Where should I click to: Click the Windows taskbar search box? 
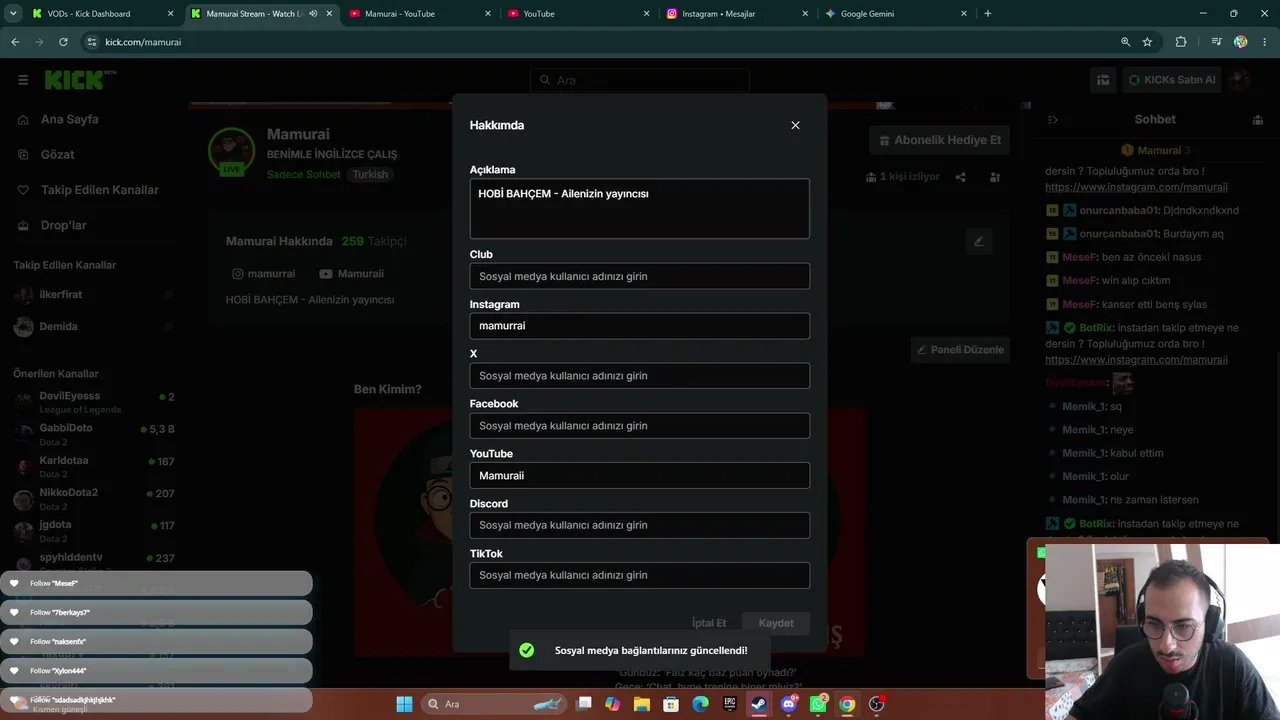click(495, 704)
